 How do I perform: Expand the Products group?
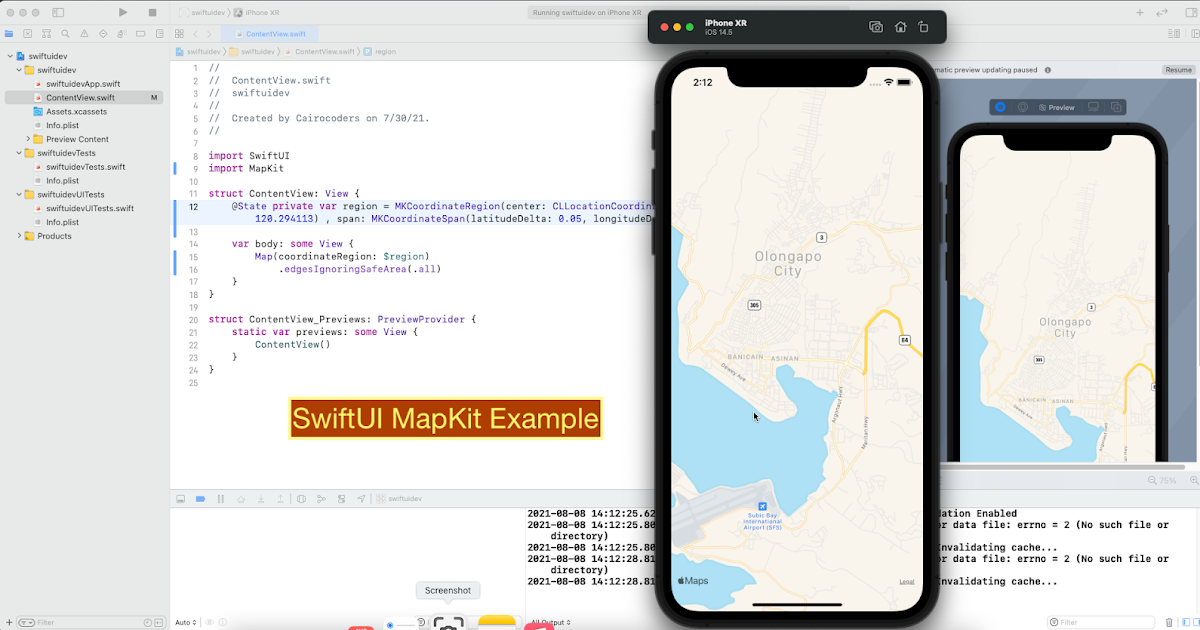coord(17,236)
